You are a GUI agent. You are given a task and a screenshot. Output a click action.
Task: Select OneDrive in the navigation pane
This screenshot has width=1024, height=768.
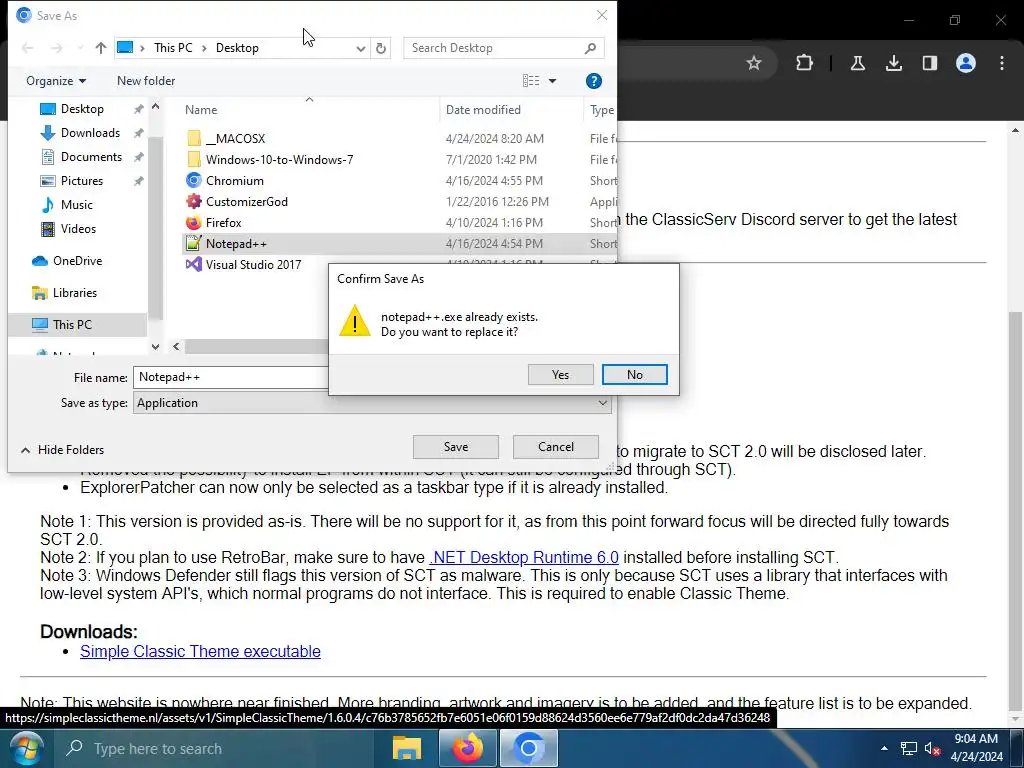(x=77, y=261)
